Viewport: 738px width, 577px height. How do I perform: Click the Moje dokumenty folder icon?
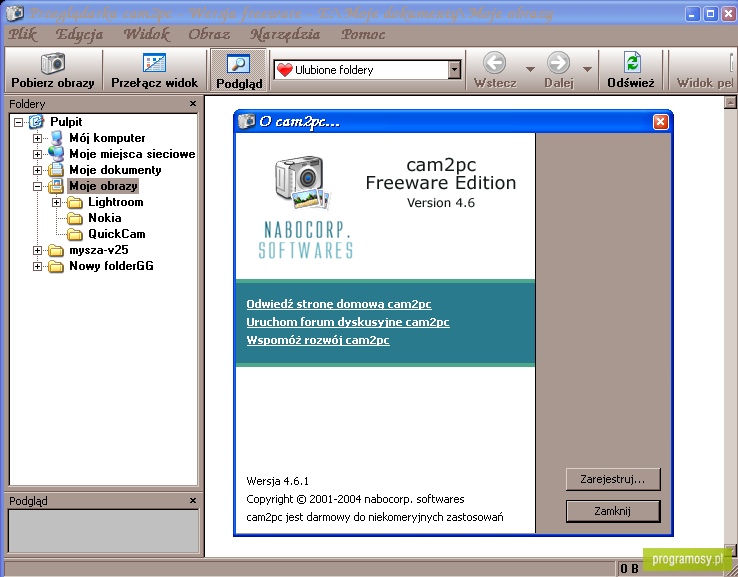pos(56,170)
